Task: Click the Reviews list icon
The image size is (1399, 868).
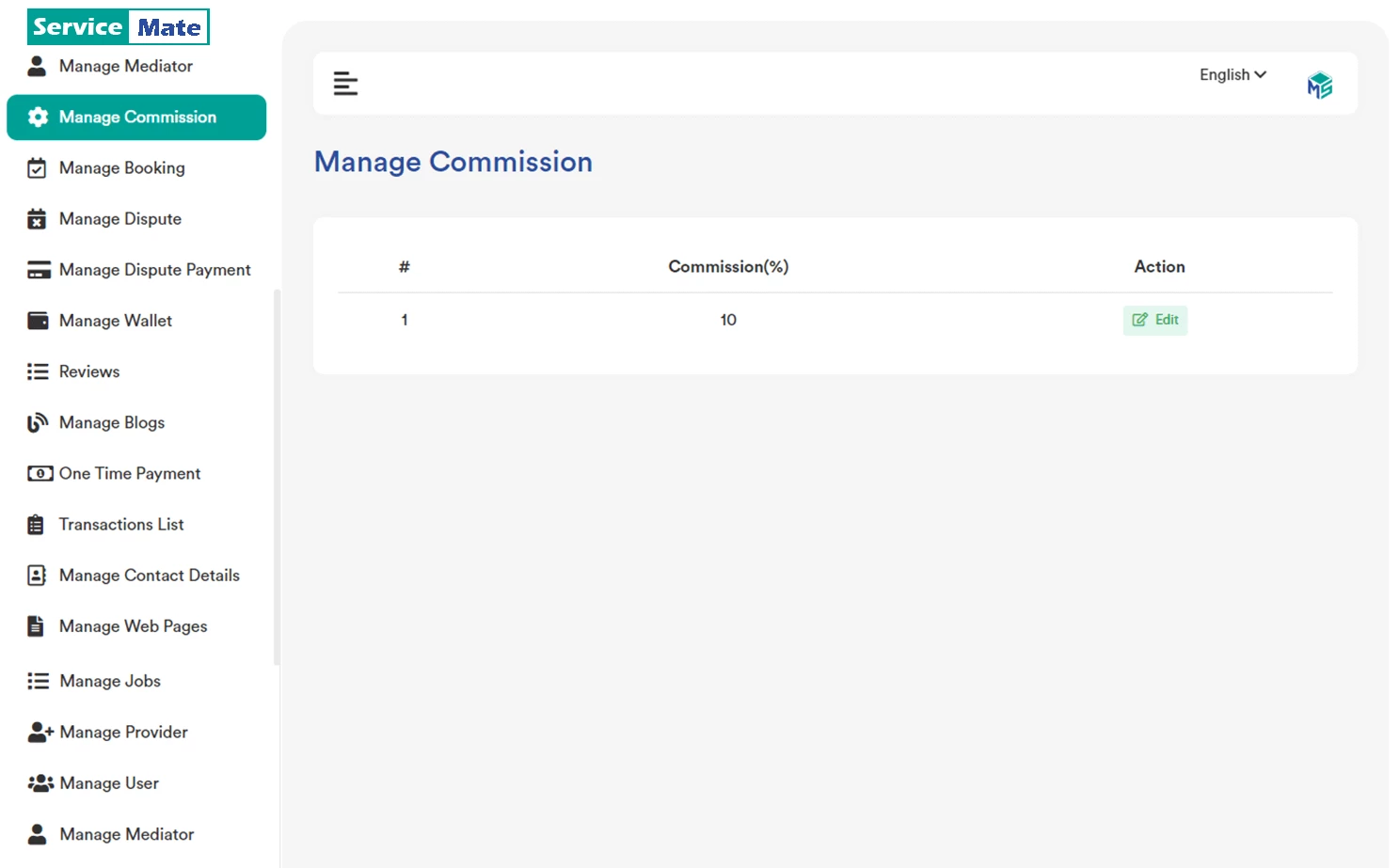Action: coord(38,371)
